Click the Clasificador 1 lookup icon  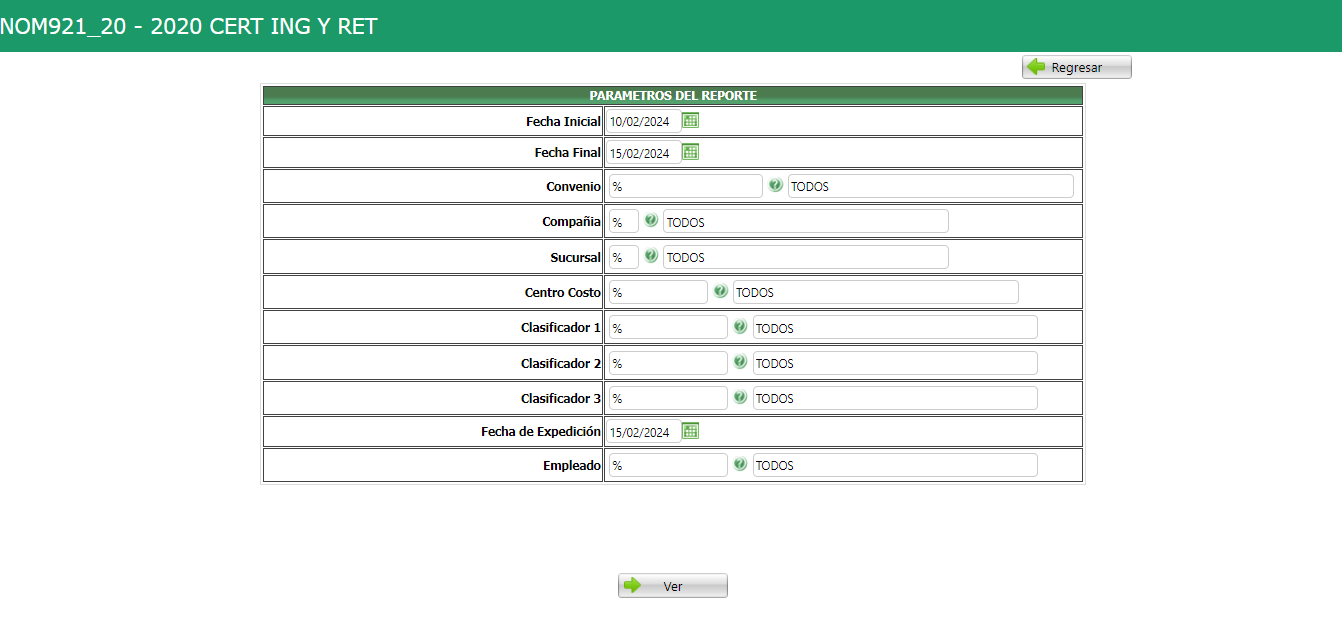pyautogui.click(x=740, y=327)
